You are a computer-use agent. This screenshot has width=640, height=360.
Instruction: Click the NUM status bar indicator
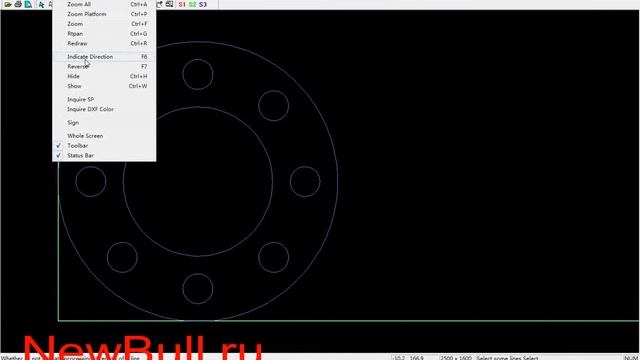[631, 358]
